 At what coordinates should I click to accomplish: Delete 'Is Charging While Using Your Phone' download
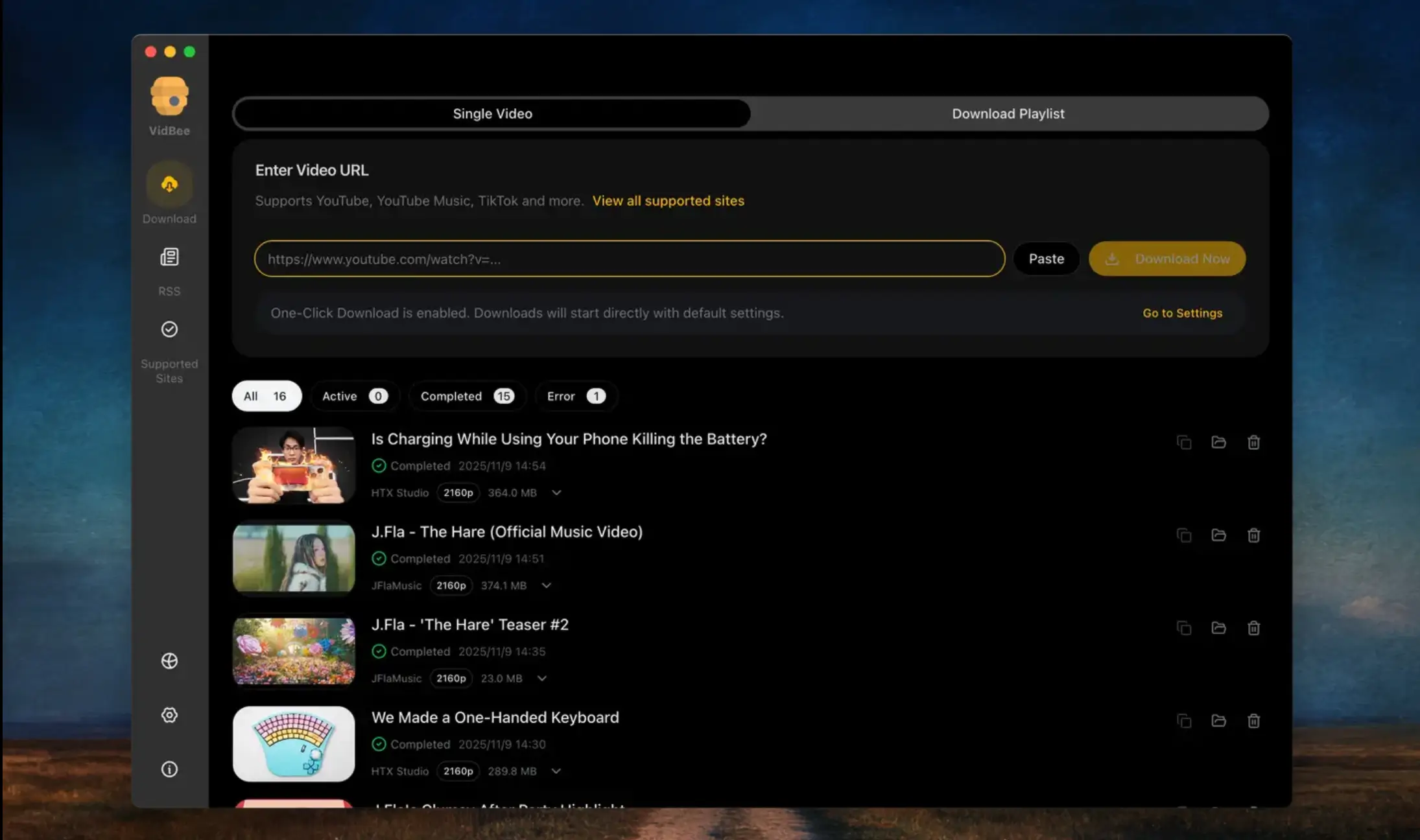(1254, 442)
